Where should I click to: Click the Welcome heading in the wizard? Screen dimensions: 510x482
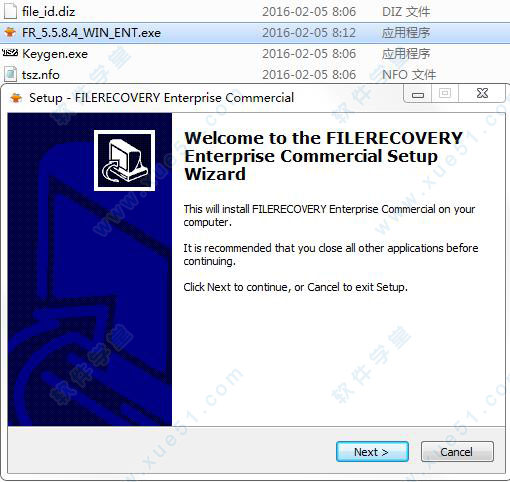point(323,156)
